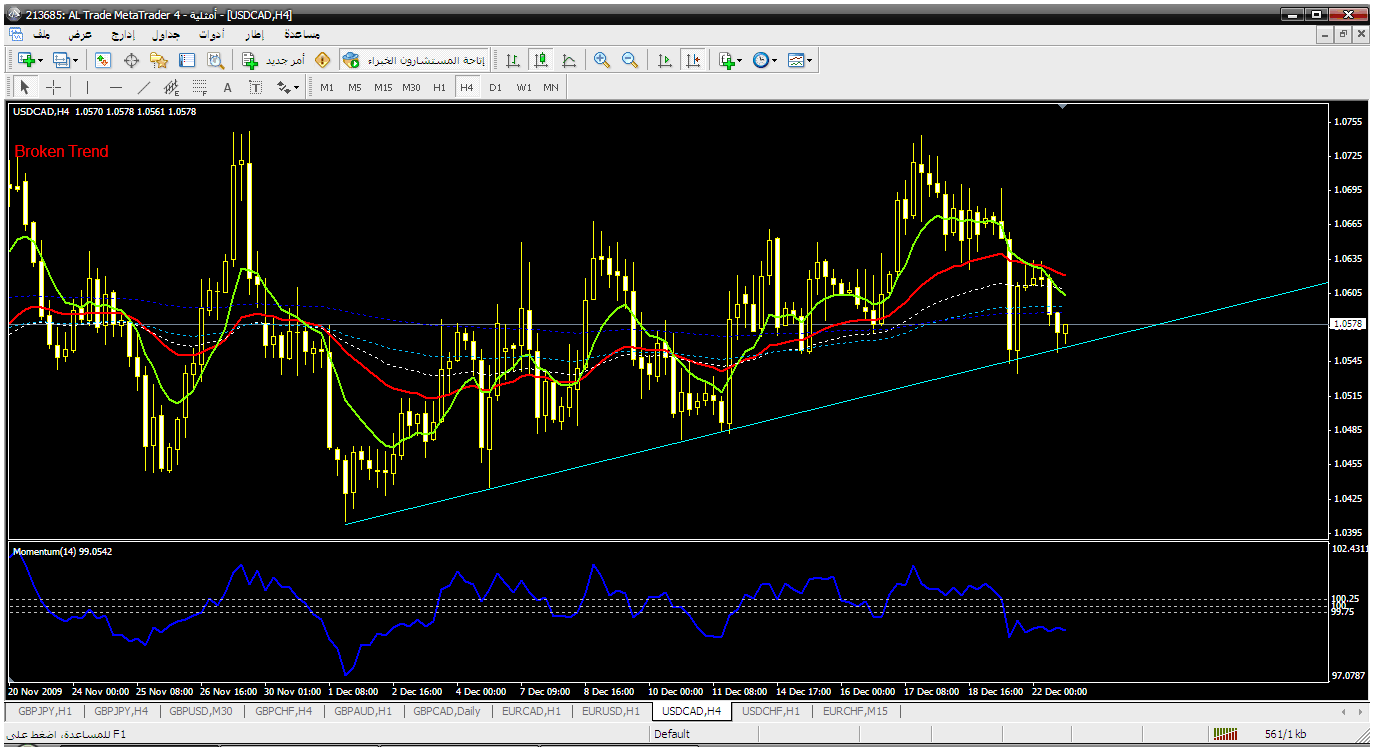The image size is (1374, 747).
Task: Draw a trendline with the Trendline tool
Action: click(x=144, y=87)
